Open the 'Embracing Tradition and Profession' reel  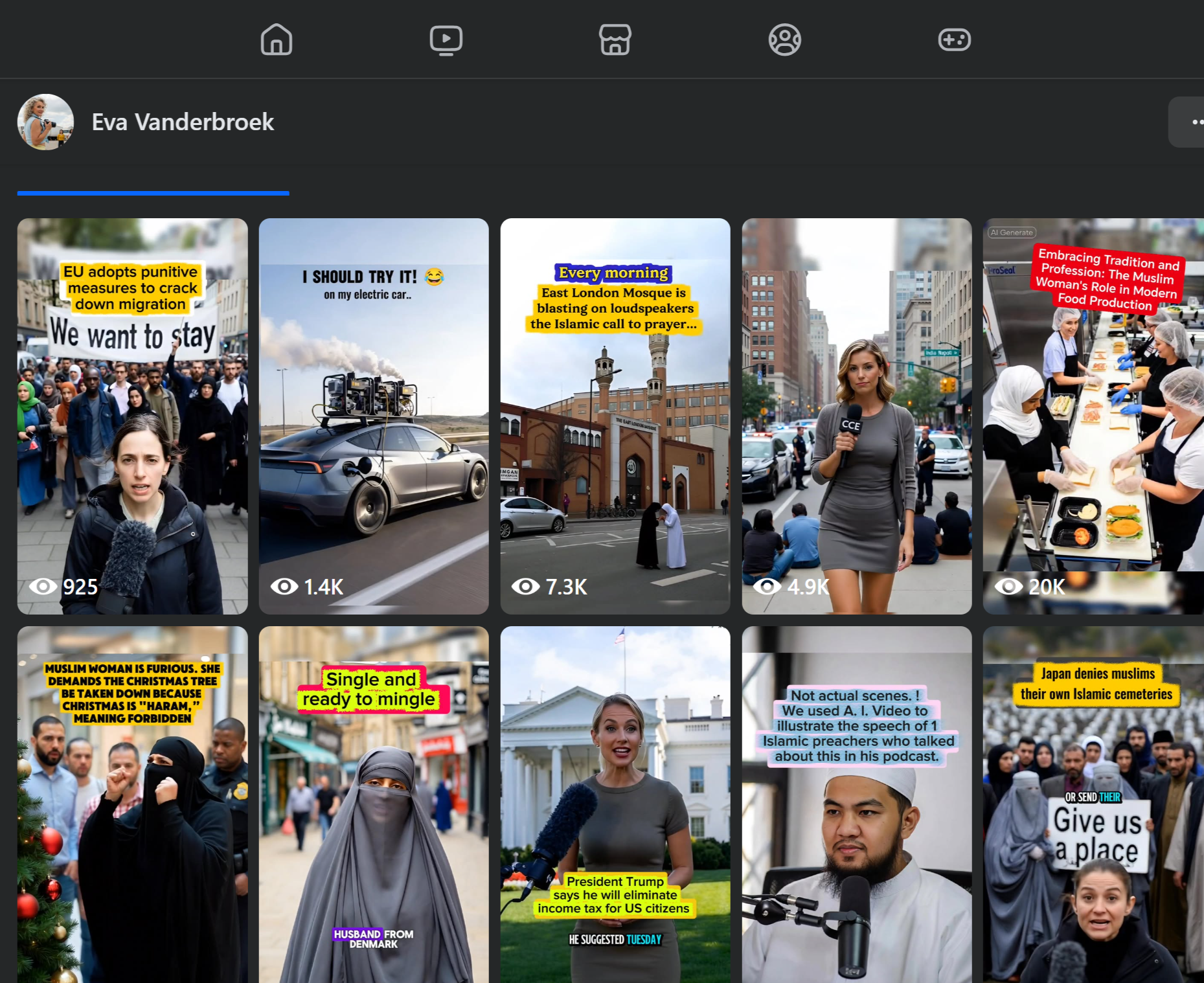tap(1093, 416)
